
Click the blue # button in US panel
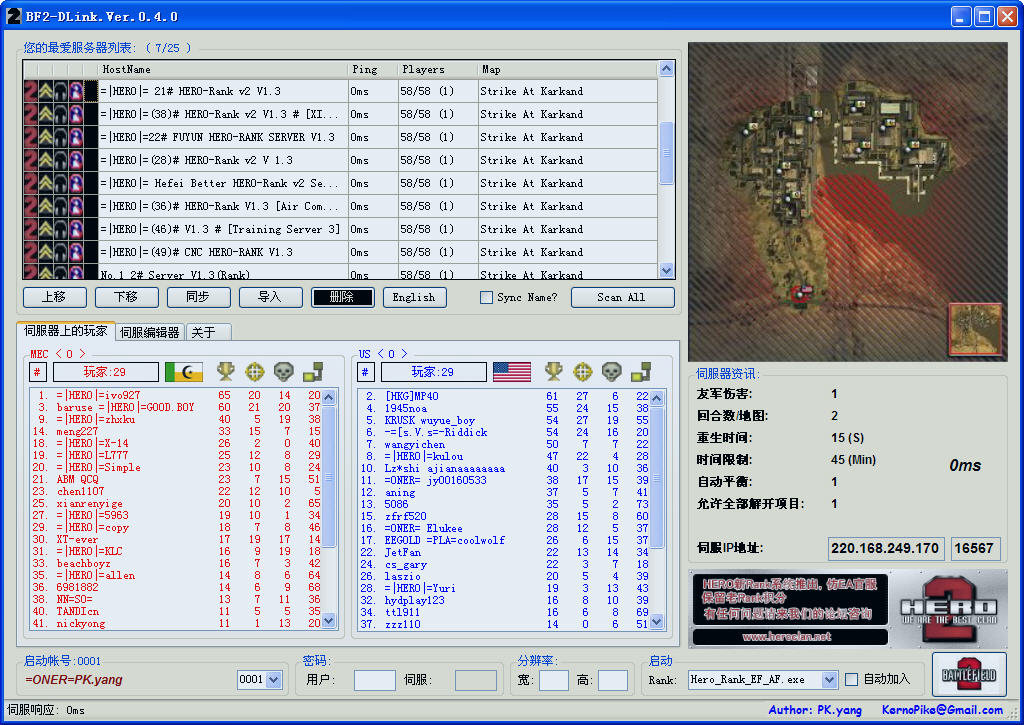coord(365,372)
